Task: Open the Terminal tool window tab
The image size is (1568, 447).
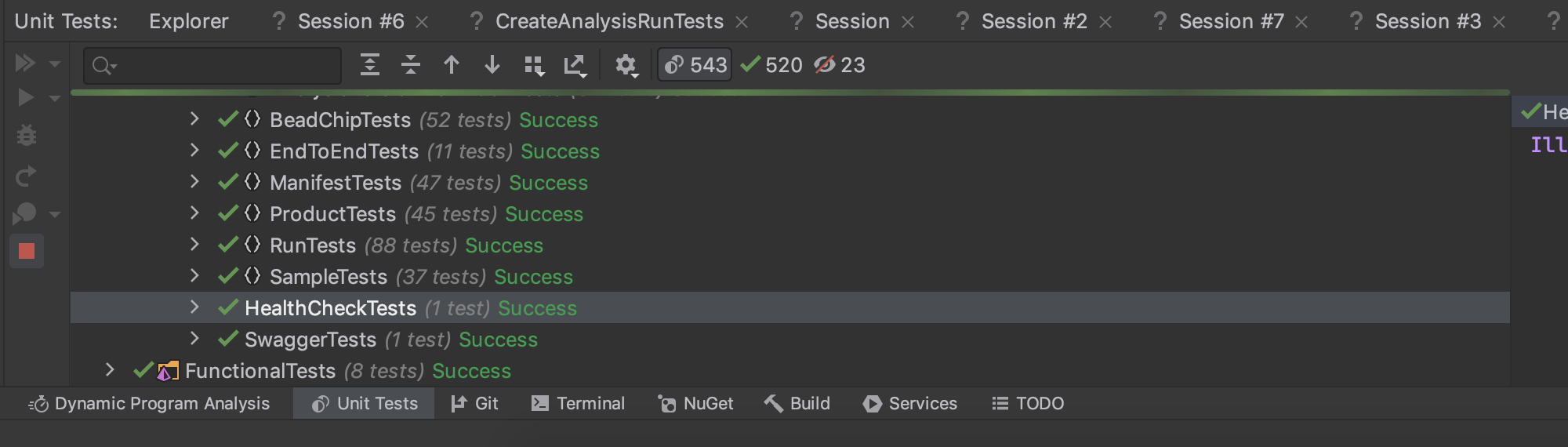Action: (x=579, y=403)
